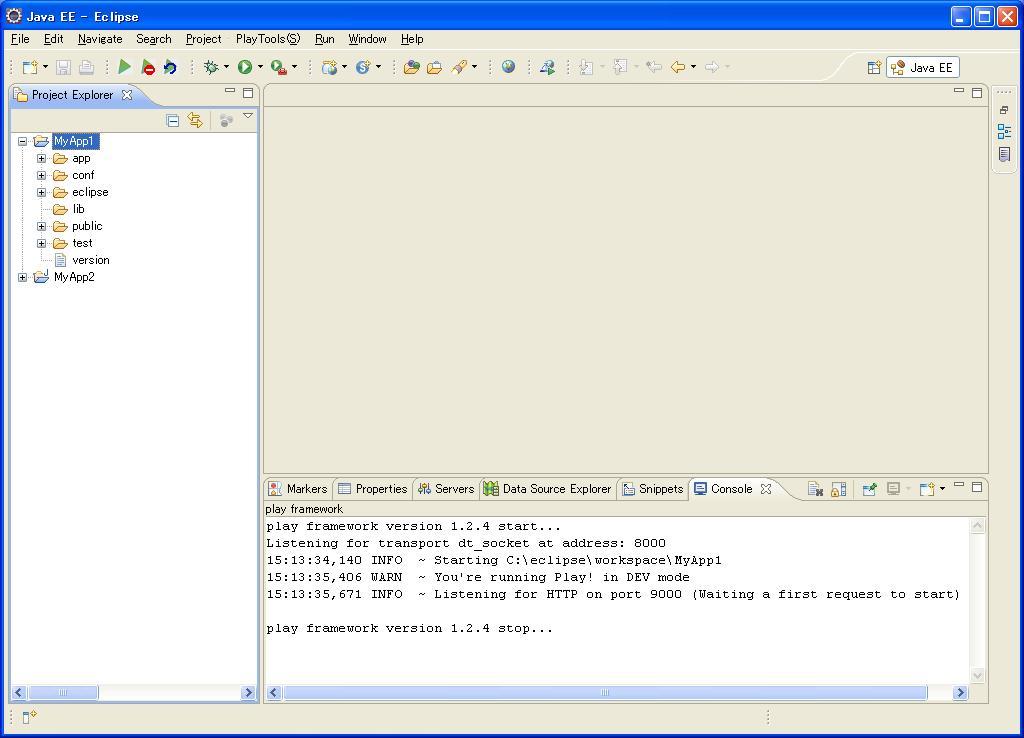This screenshot has width=1024, height=738.
Task: Open the Debug dropdown arrow
Action: pos(226,67)
